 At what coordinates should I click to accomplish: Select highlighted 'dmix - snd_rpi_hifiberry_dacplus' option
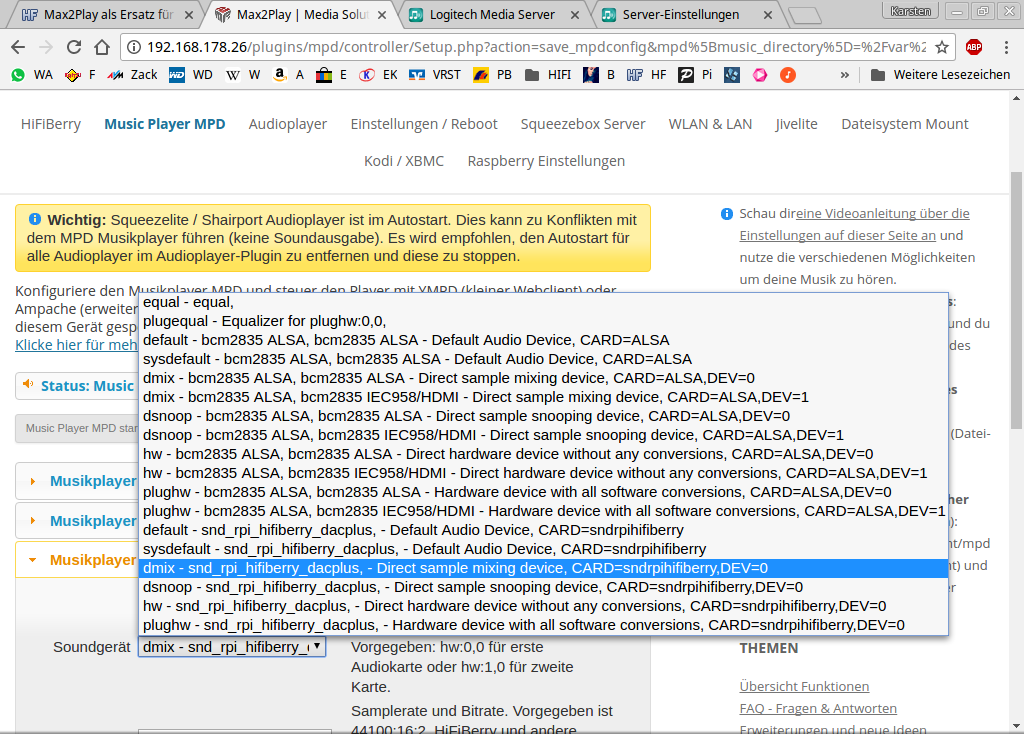tap(543, 568)
